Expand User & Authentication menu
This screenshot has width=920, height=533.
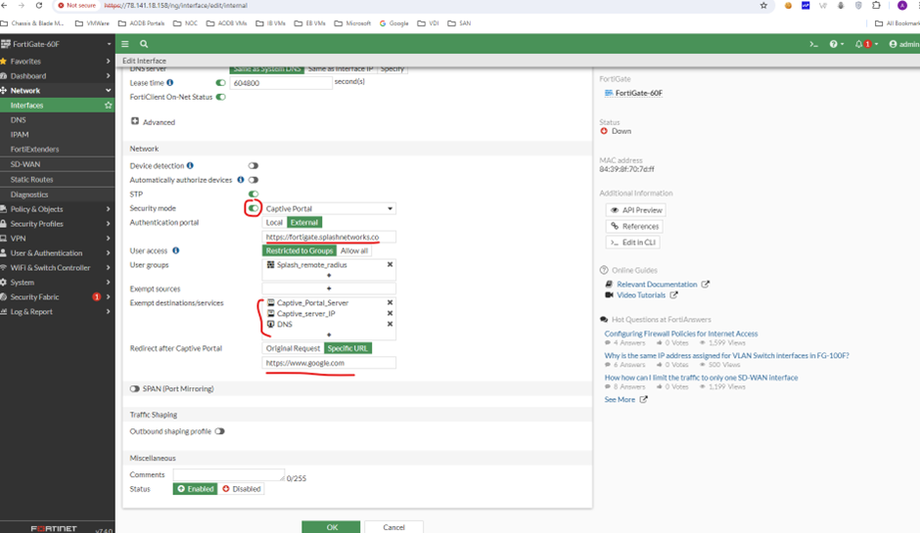[x=57, y=253]
